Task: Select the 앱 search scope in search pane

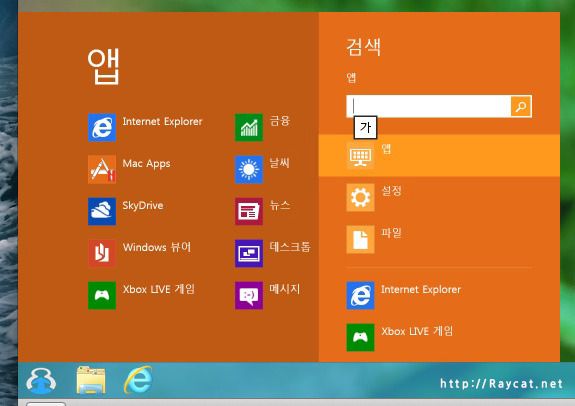Action: coord(439,156)
